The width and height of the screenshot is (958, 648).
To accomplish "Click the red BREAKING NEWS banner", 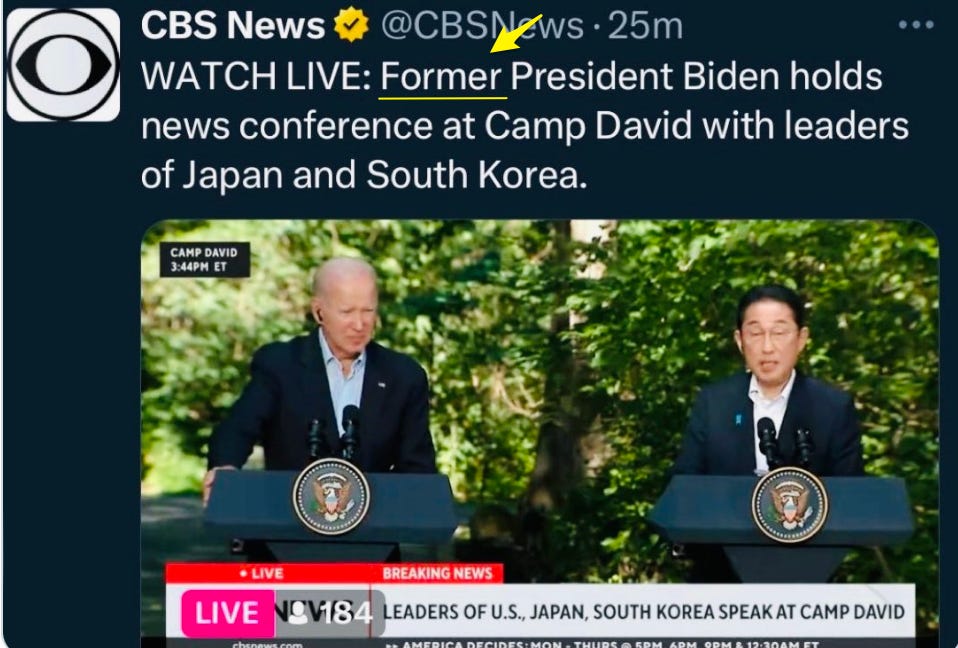I will pos(437,573).
